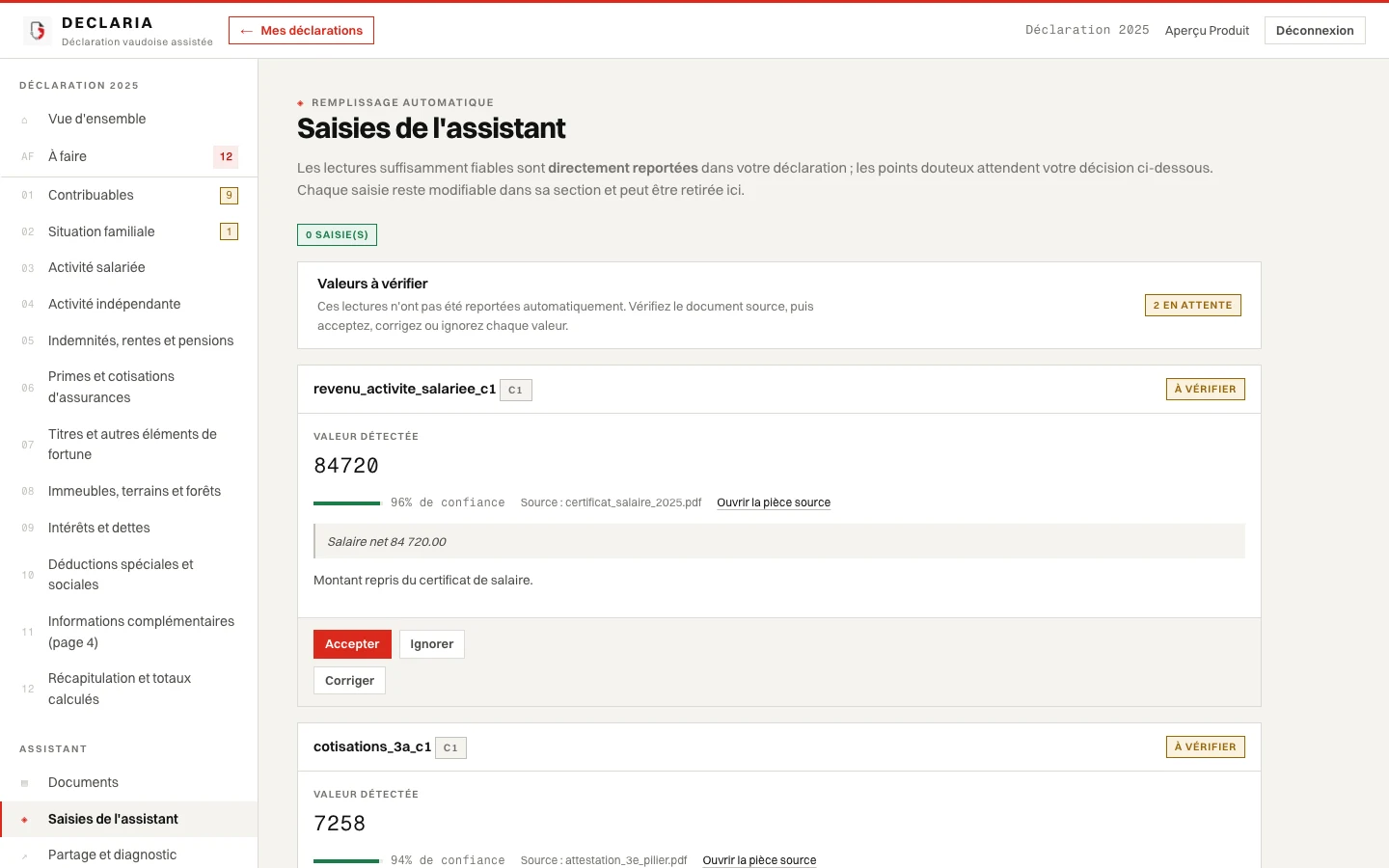Click the 12 badge next to À faire
Screen dimensions: 1389x868
tap(226, 156)
